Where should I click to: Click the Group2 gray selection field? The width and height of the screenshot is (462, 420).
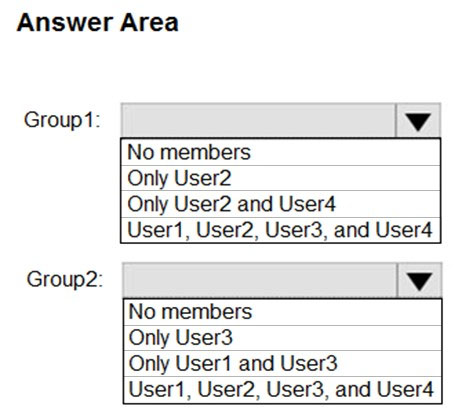tap(260, 280)
